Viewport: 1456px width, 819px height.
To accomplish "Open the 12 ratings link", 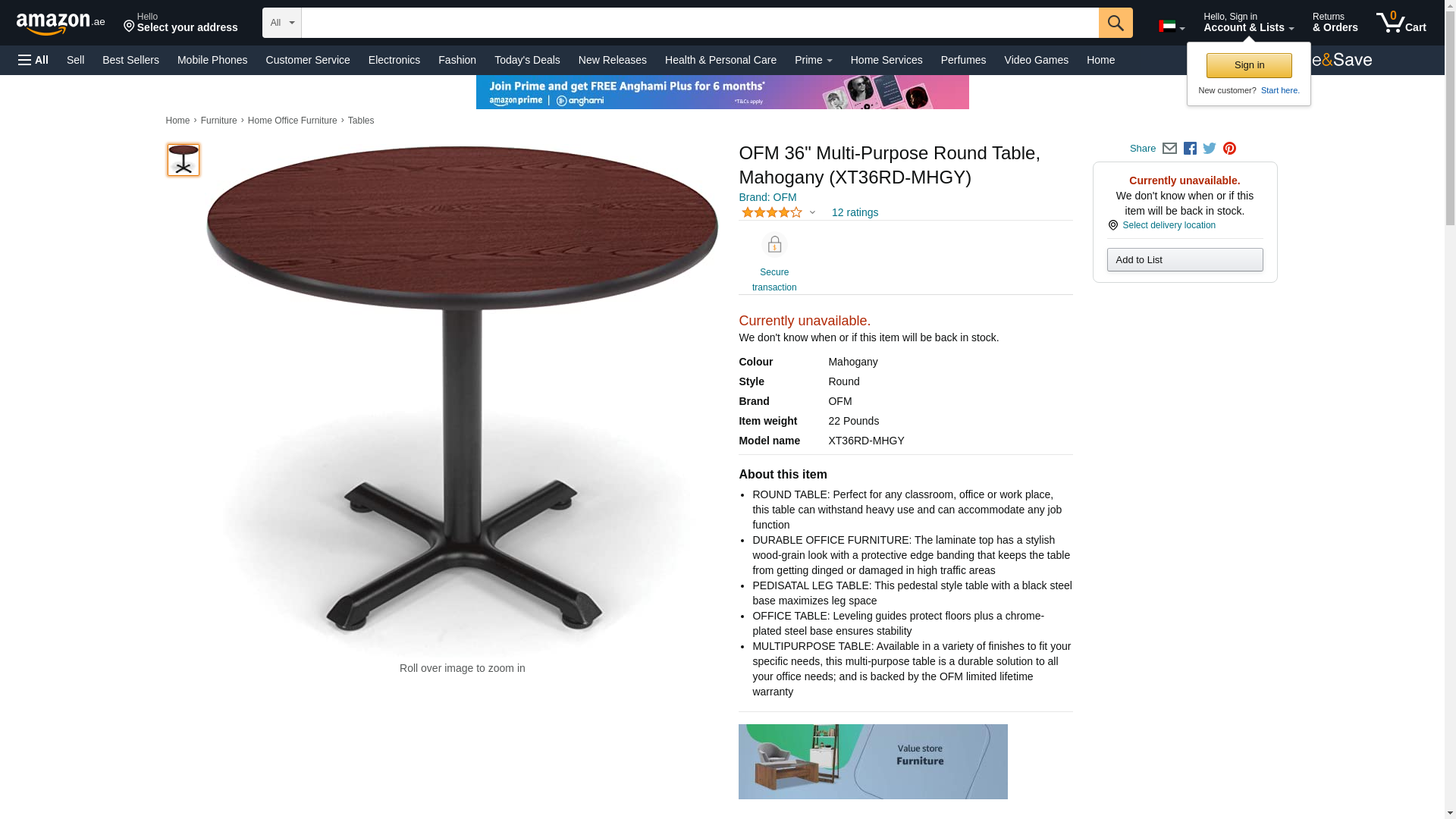I will pos(855,212).
